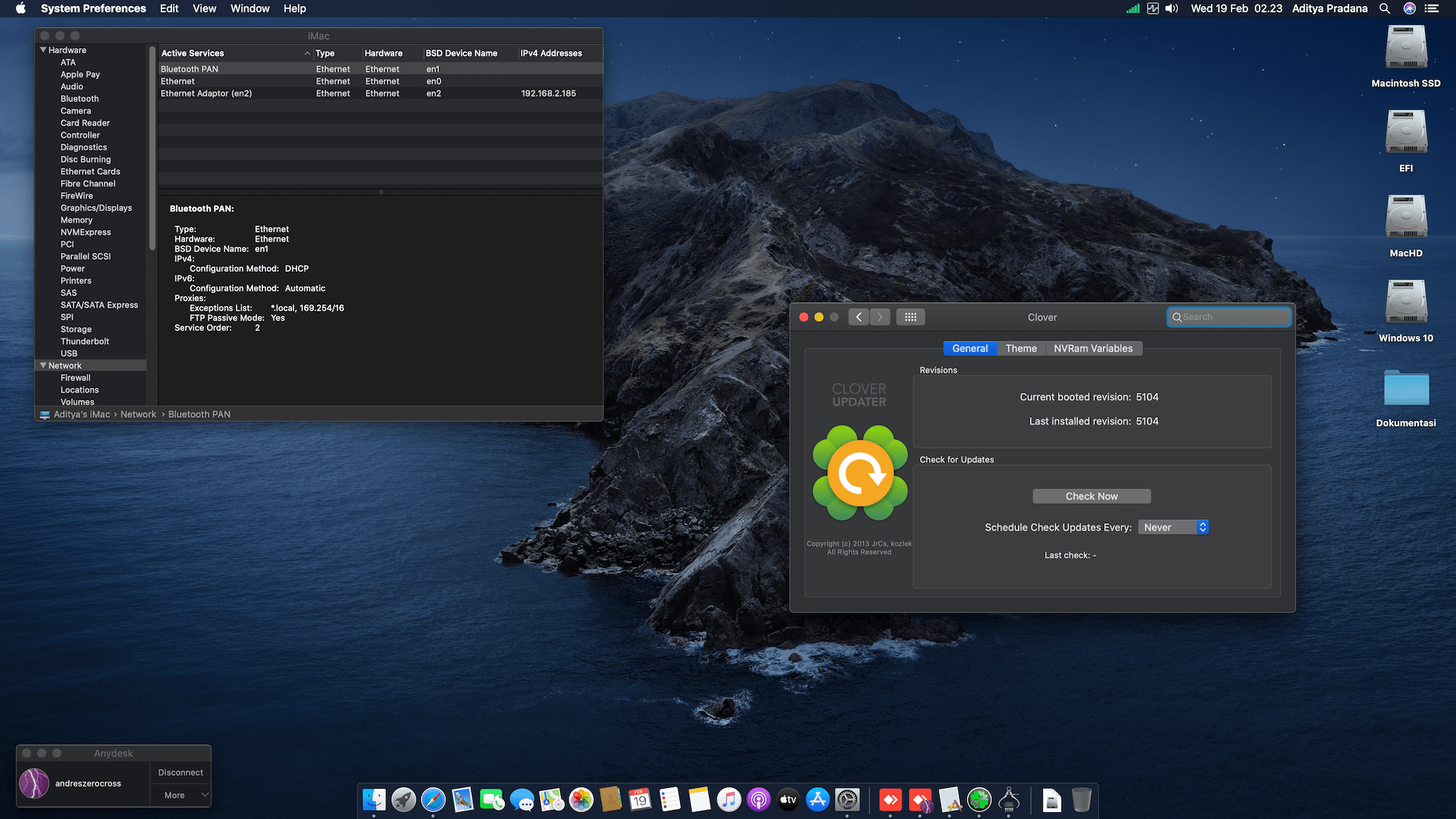Viewport: 1456px width, 819px height.
Task: Select Graphics/Displays in hardware list
Action: (96, 208)
